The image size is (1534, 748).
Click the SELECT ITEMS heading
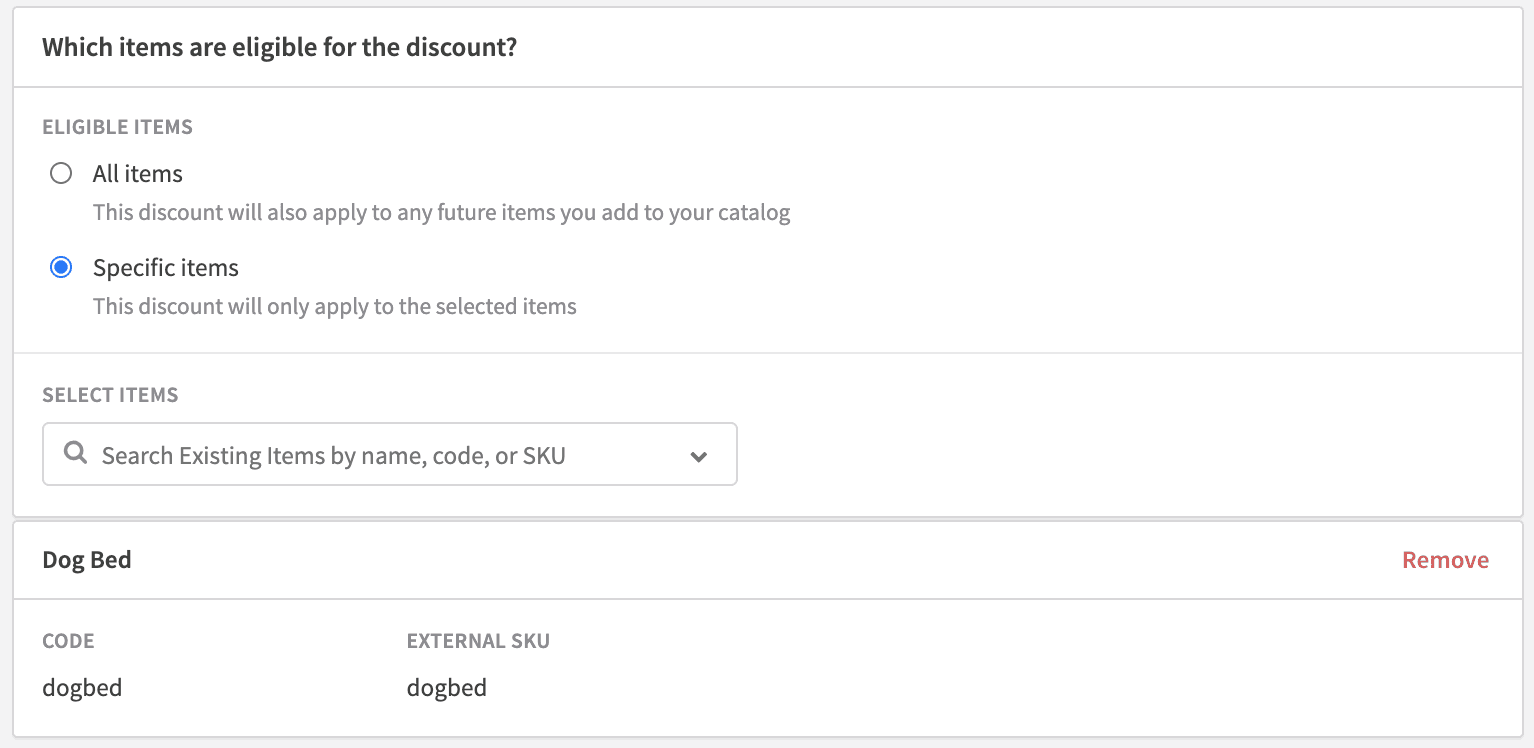click(110, 395)
